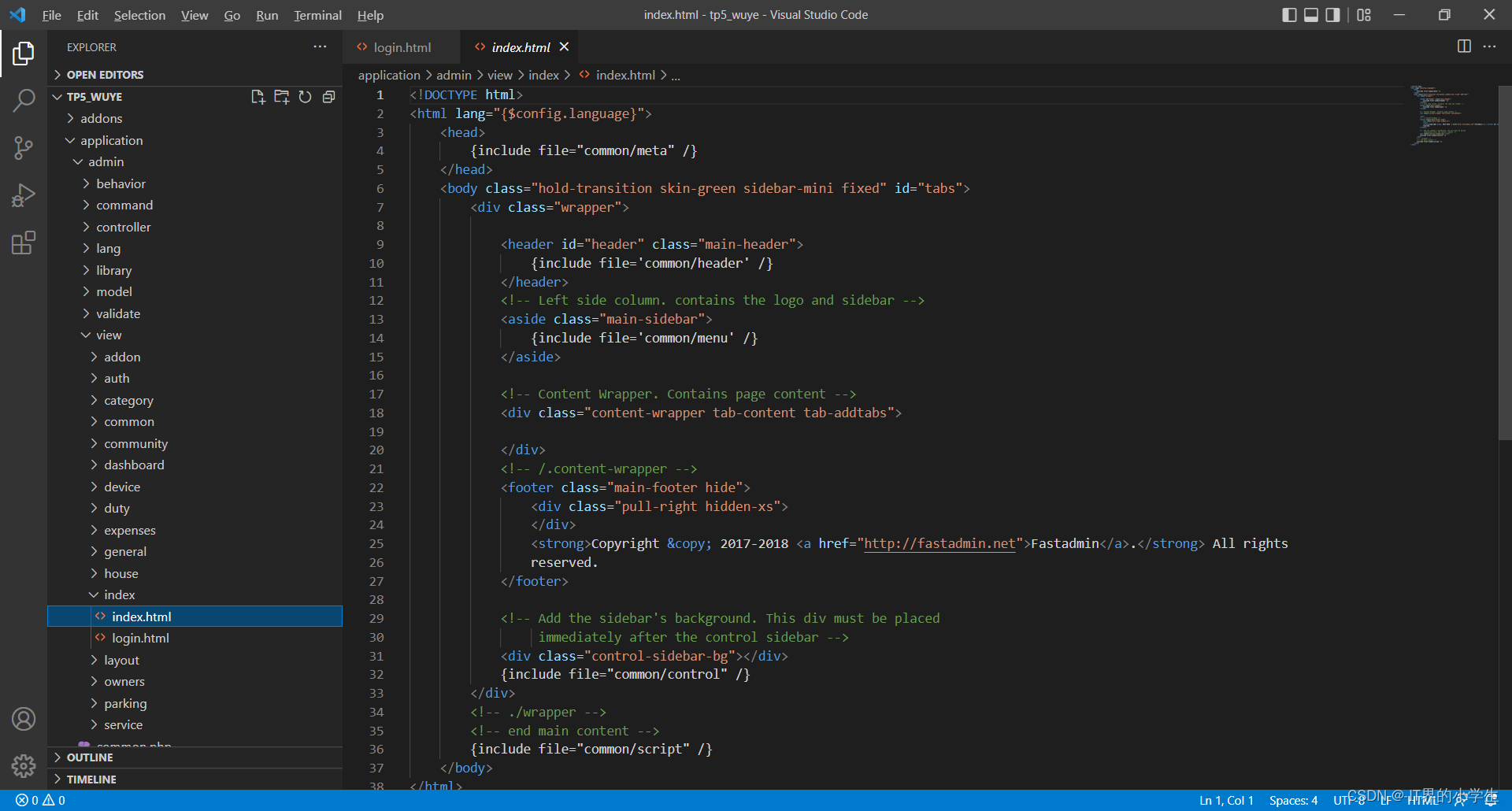Expand the common folder under view

click(195, 421)
